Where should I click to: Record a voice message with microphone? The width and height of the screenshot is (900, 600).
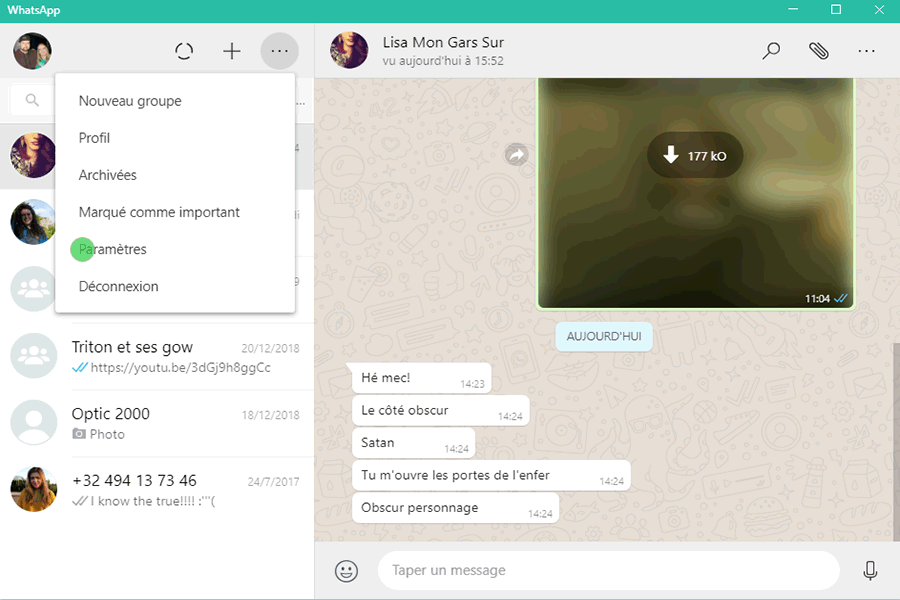870,570
